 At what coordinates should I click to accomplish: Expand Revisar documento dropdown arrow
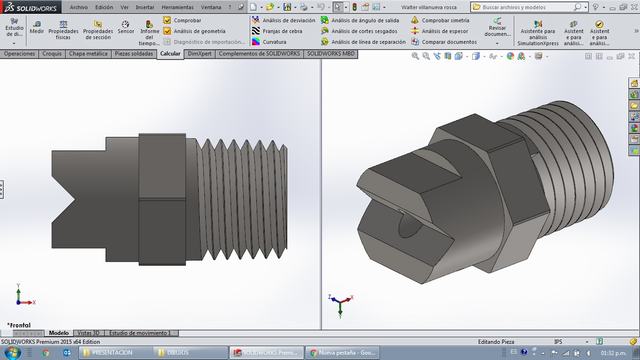pos(497,43)
